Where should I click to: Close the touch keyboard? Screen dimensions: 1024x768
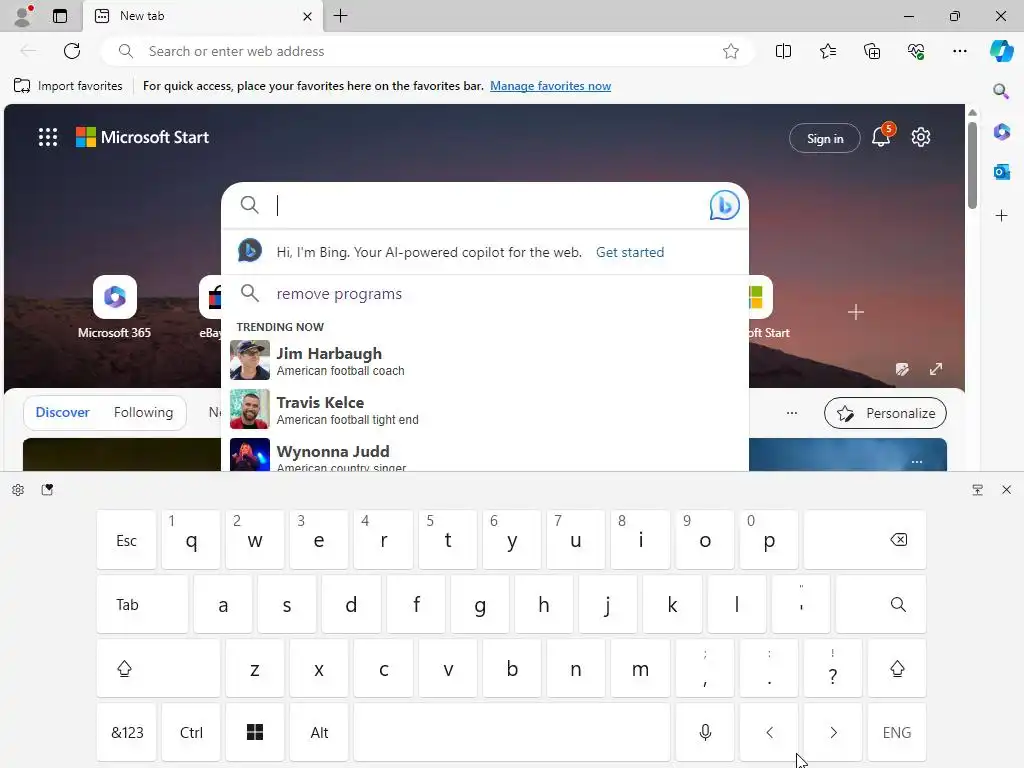(x=1006, y=490)
